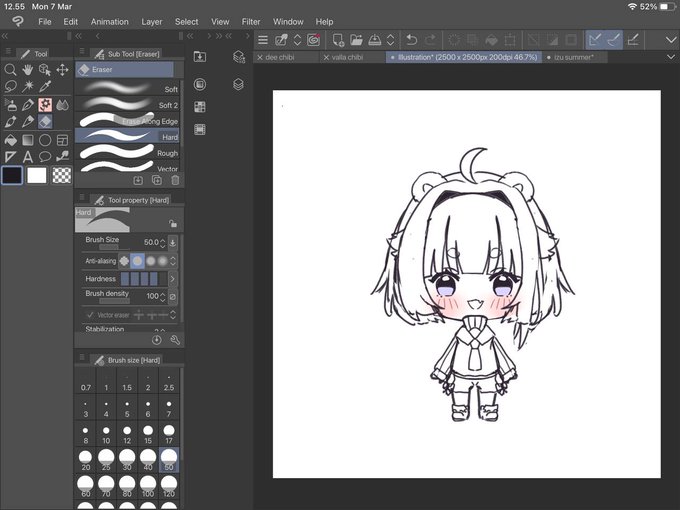Select the Soft eraser sub tool
Image resolution: width=680 pixels, height=510 pixels.
tap(128, 89)
